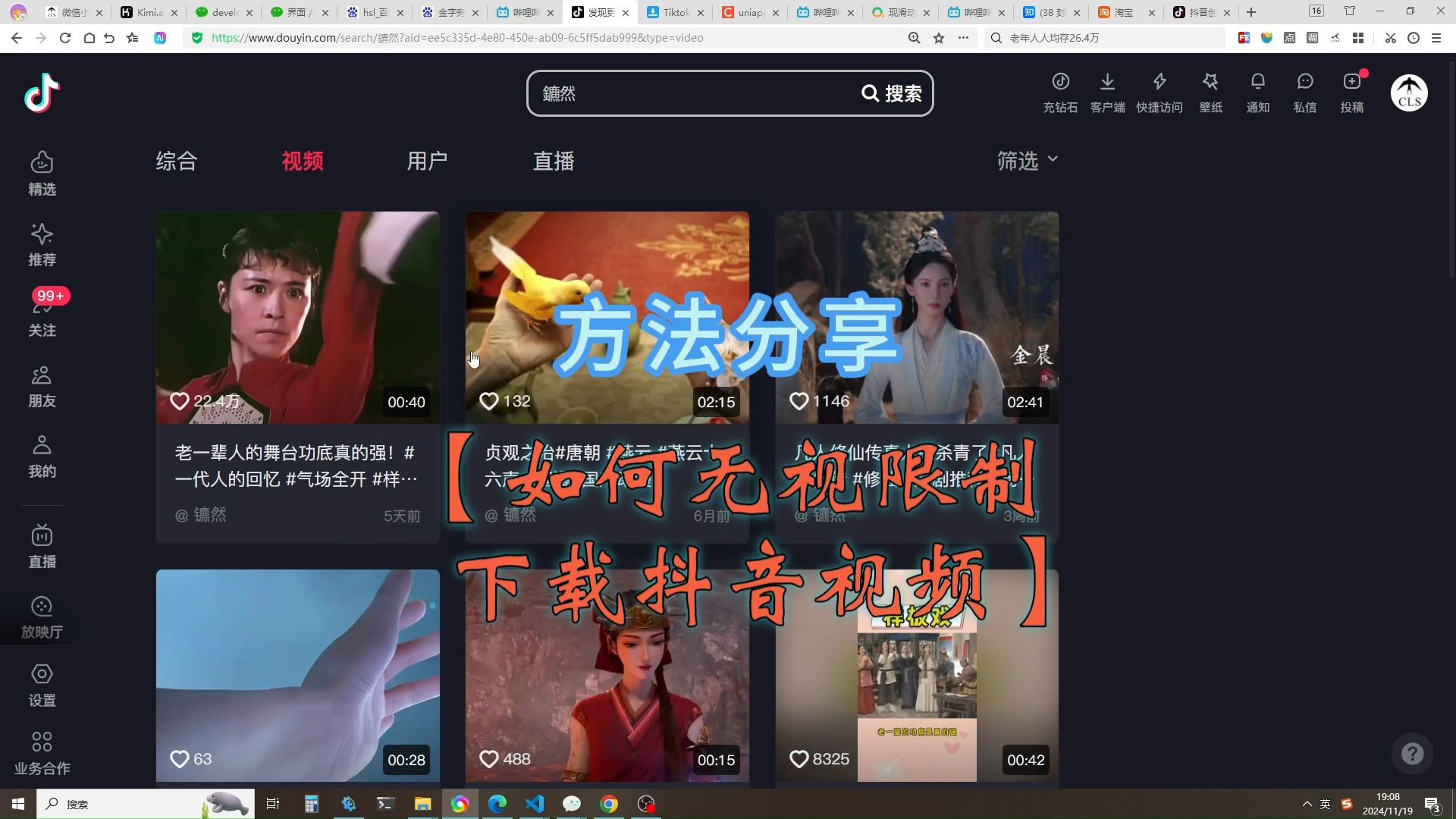Image resolution: width=1456 pixels, height=819 pixels.
Task: Open the 02:41 video with 1146 likes
Action: click(x=917, y=317)
